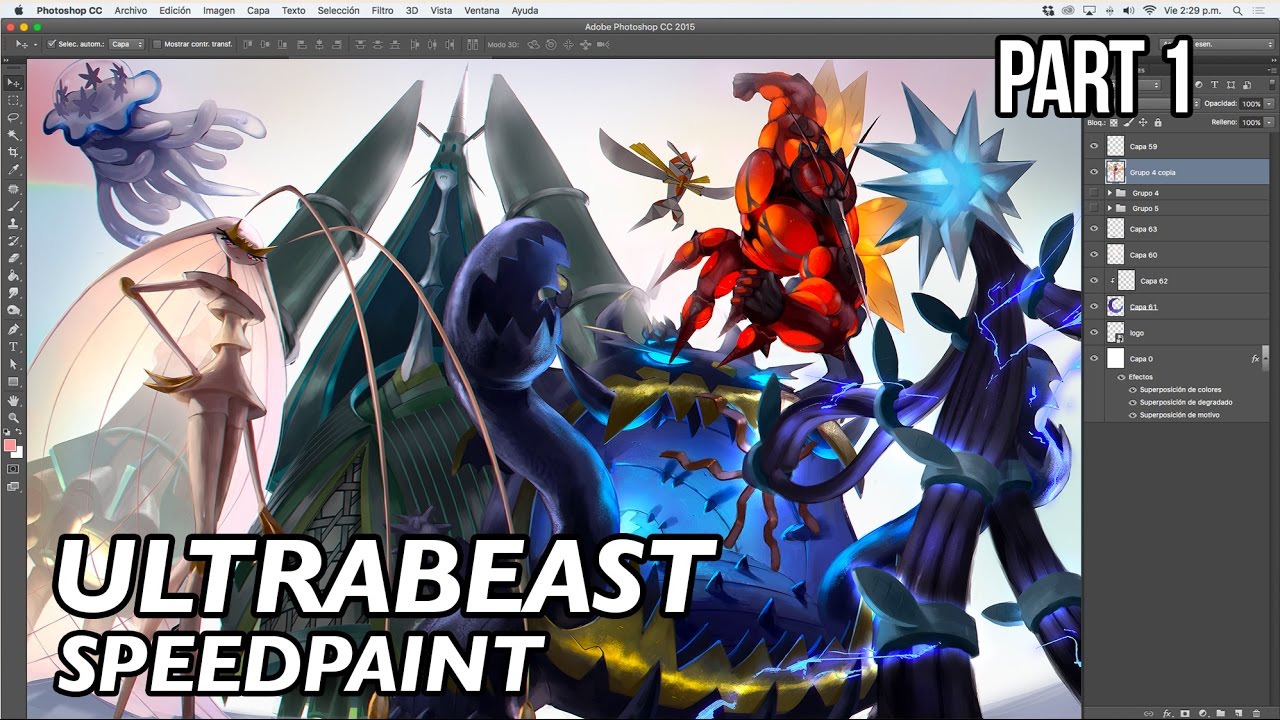
Task: Lock transparent pixels in Bloq. row
Action: click(1114, 123)
